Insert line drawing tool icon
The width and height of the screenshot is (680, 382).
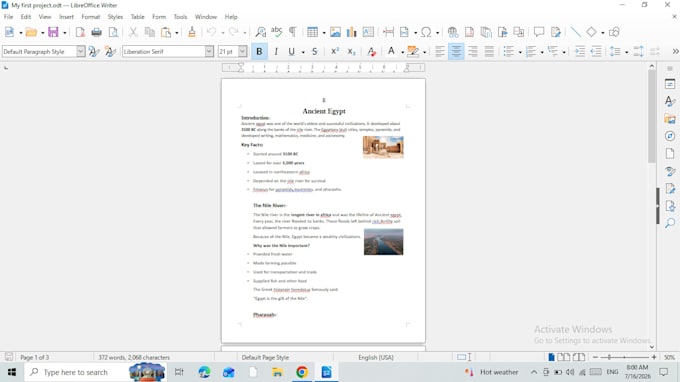coord(575,32)
